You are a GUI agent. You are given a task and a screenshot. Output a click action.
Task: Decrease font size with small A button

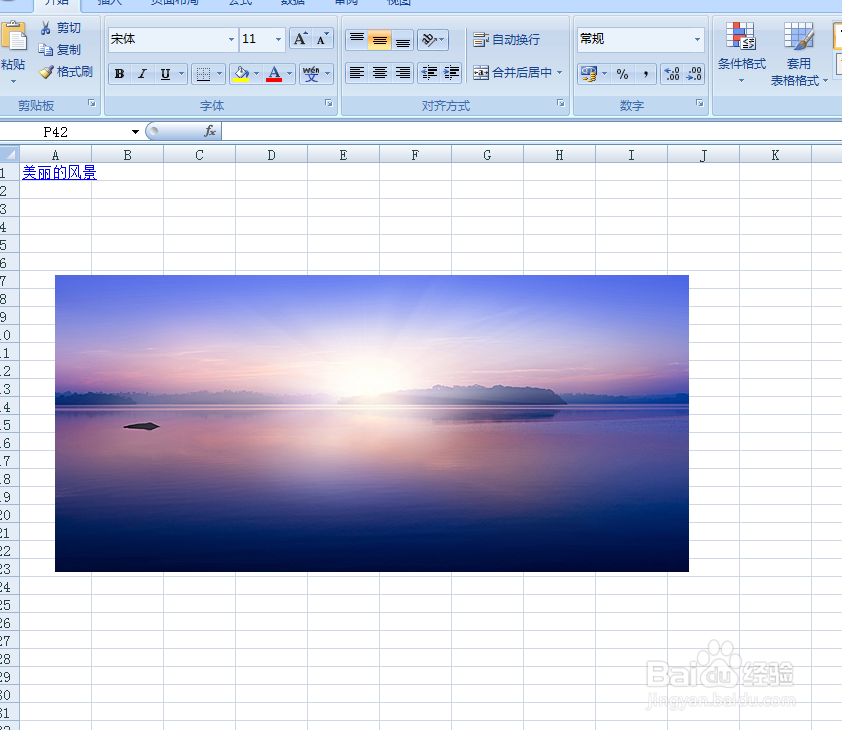(322, 39)
